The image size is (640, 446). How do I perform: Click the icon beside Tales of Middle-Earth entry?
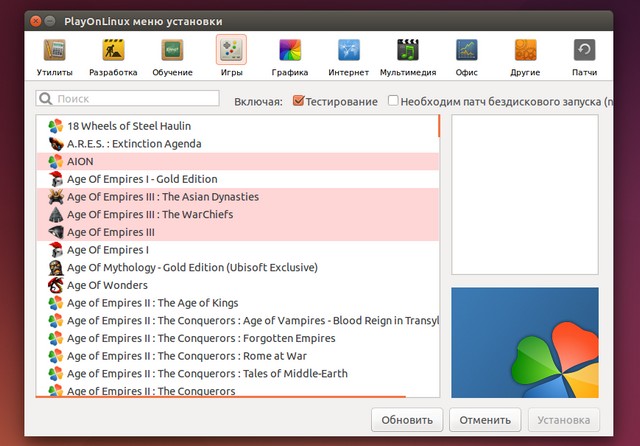(56, 374)
